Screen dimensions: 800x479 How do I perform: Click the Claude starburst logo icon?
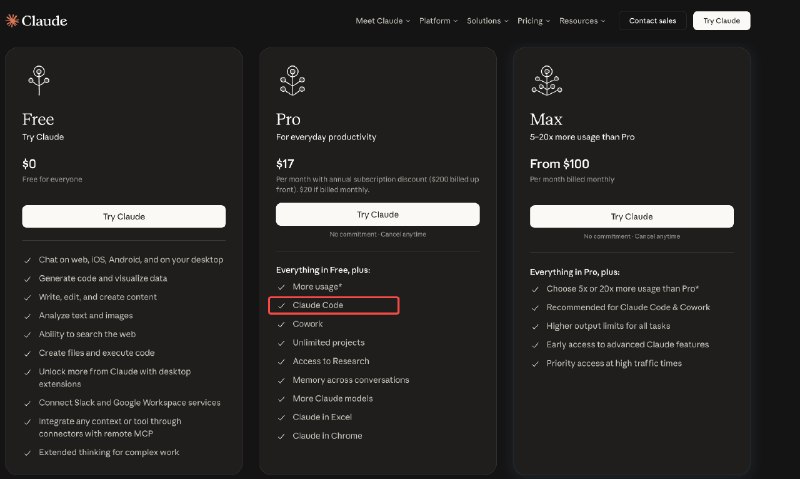pyautogui.click(x=12, y=20)
